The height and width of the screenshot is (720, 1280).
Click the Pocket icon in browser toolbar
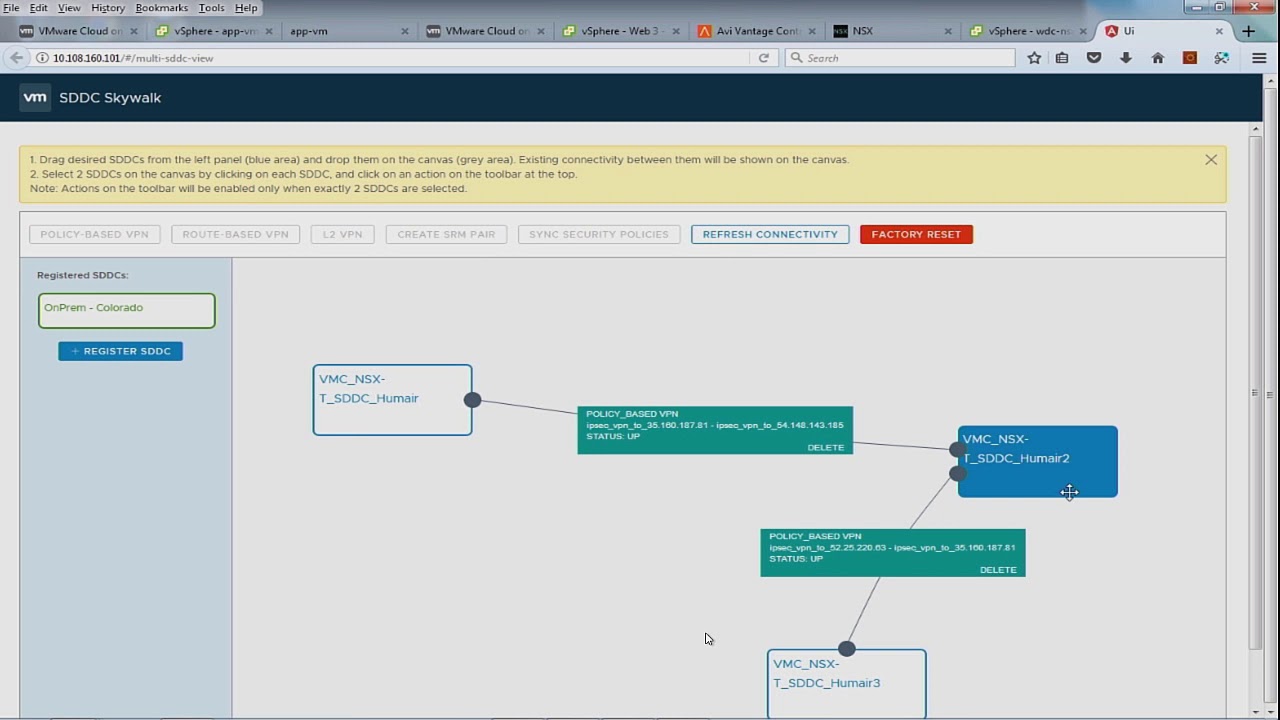tap(1094, 58)
